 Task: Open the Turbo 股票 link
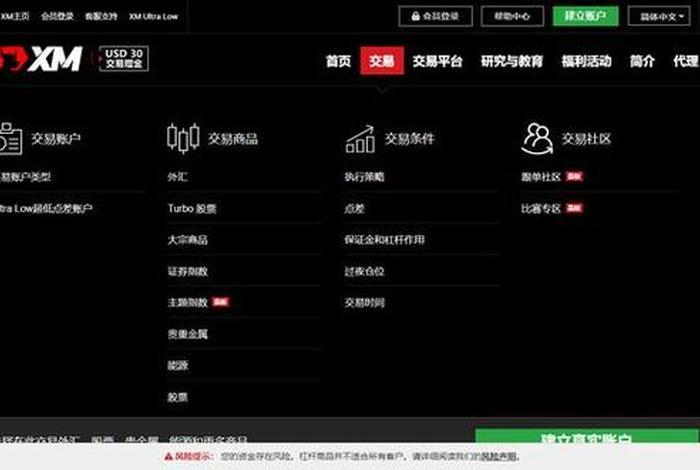192,208
